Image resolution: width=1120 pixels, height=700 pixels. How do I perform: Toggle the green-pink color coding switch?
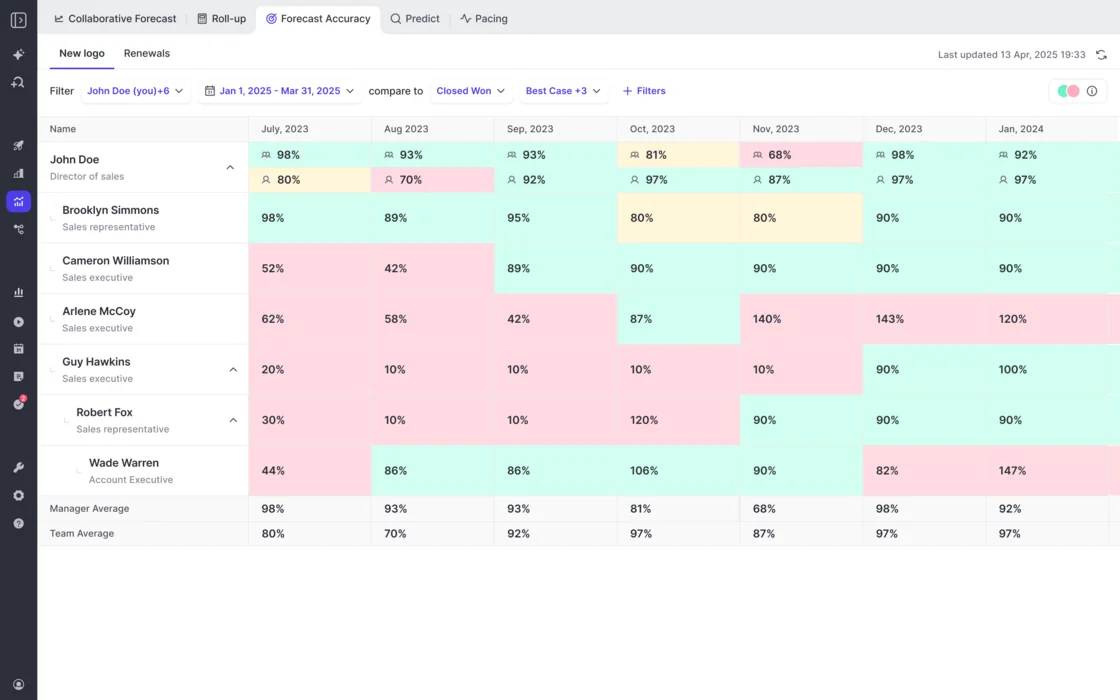tap(1069, 91)
